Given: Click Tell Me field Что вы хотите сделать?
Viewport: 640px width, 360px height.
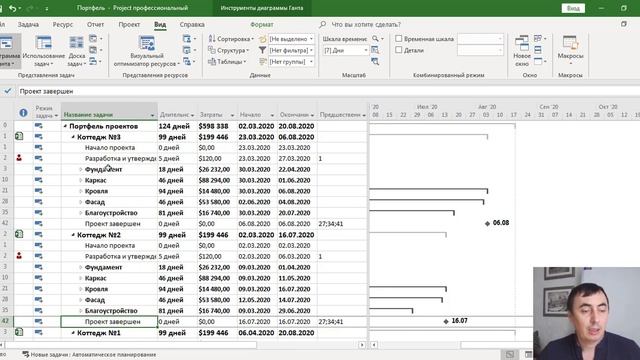Looking at the screenshot, I should click(366, 24).
